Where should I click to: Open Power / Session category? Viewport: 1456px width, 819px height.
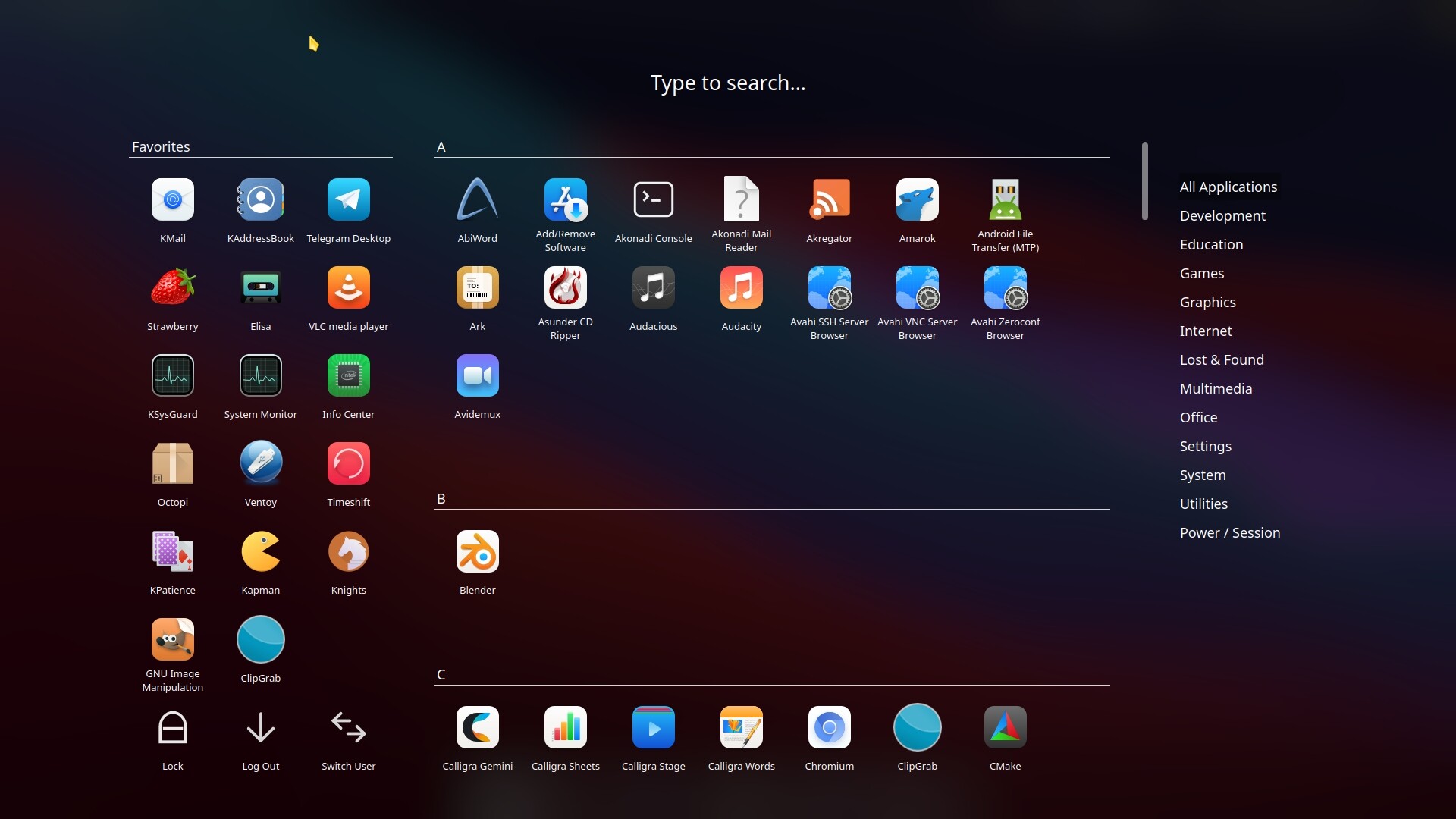(x=1230, y=533)
